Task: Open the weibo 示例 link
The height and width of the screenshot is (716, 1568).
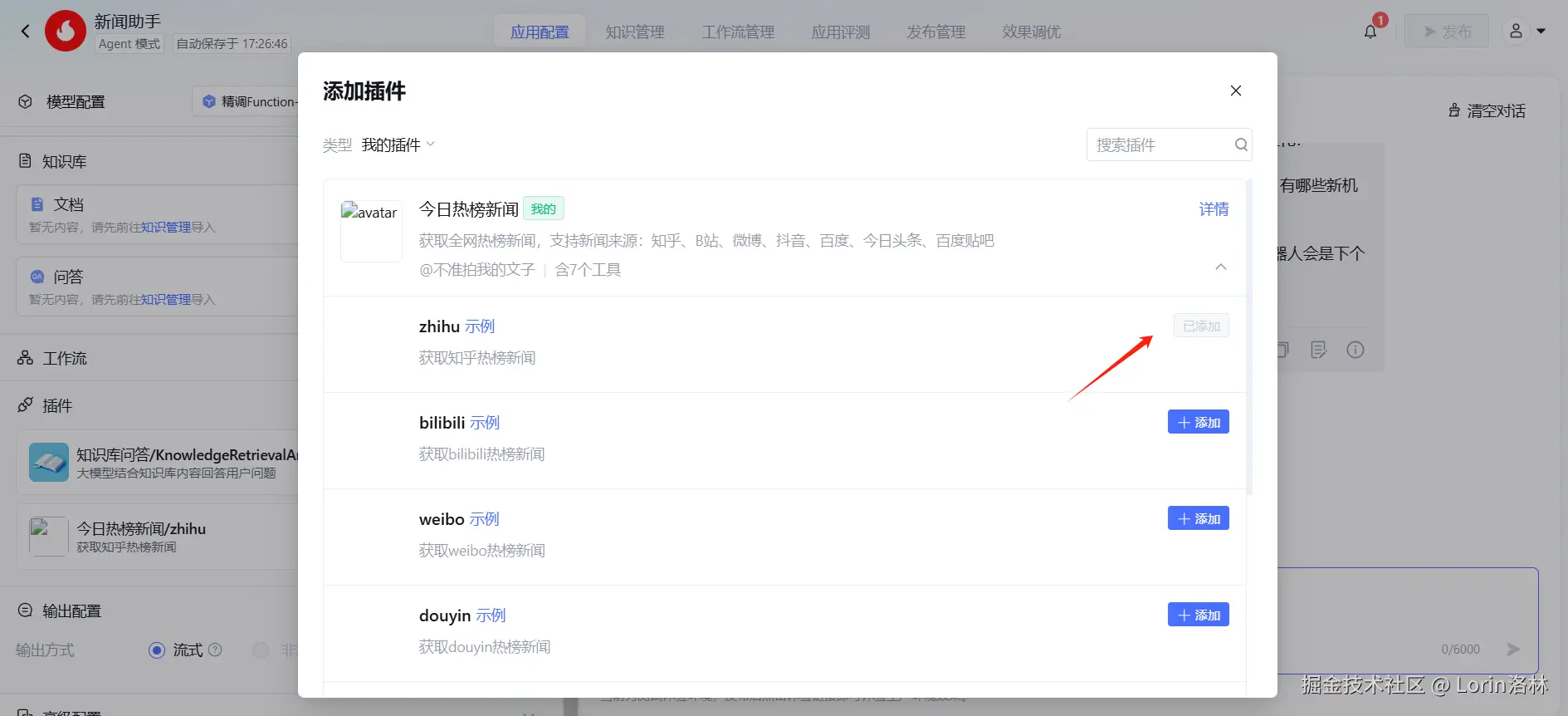Action: click(485, 519)
